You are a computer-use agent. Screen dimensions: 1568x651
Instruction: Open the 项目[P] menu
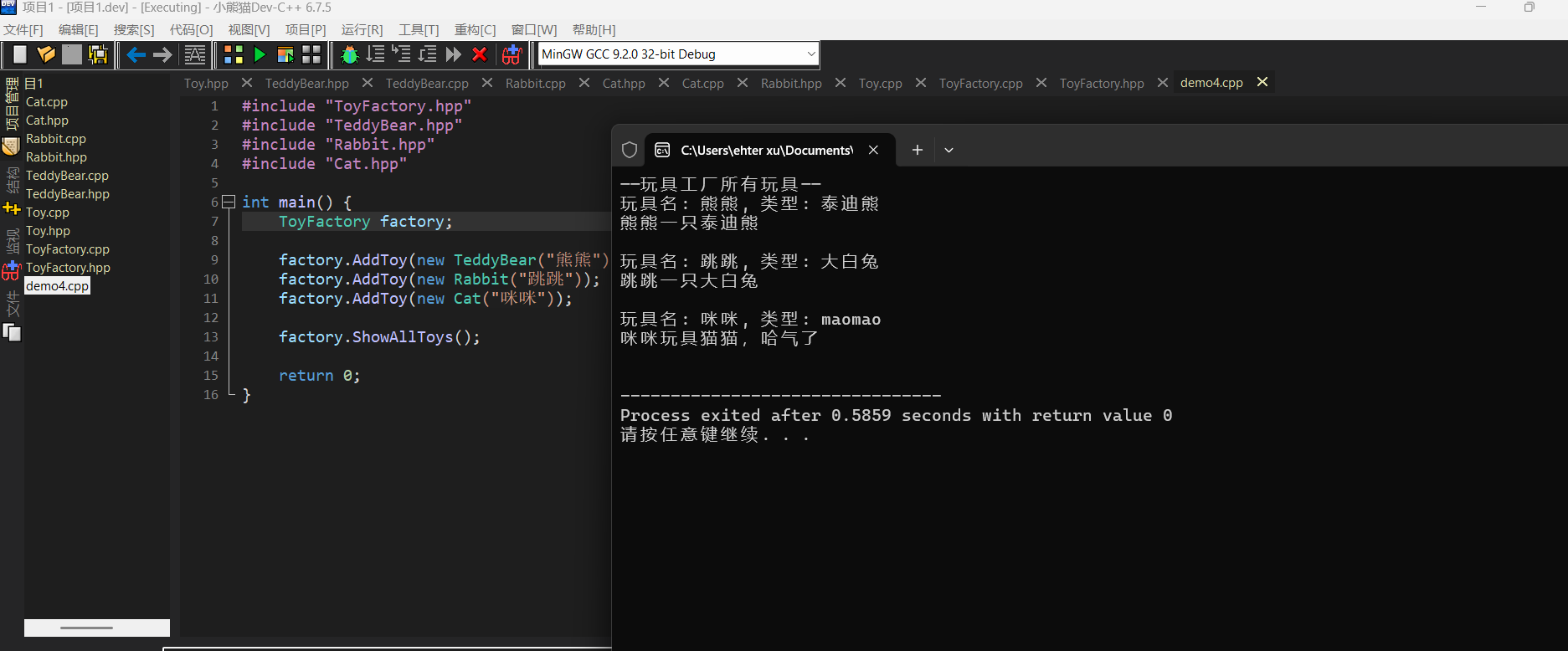pyautogui.click(x=306, y=30)
